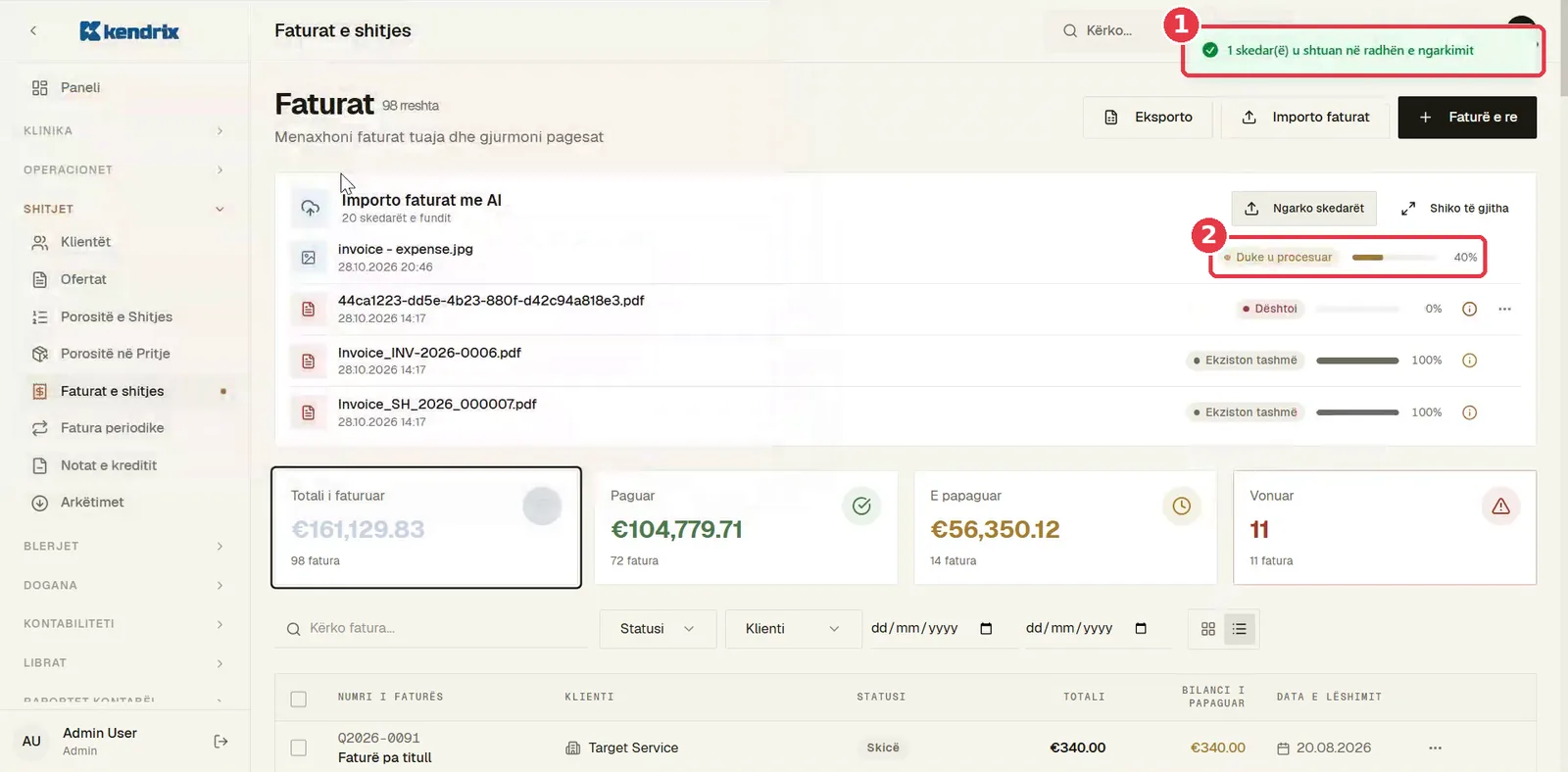1568x772 pixels.
Task: Open the Klienti filter dropdown
Action: (792, 629)
